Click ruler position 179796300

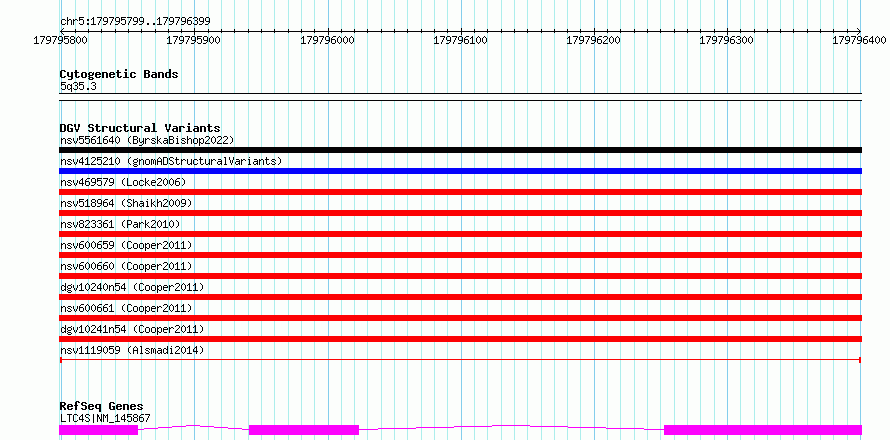(x=727, y=40)
